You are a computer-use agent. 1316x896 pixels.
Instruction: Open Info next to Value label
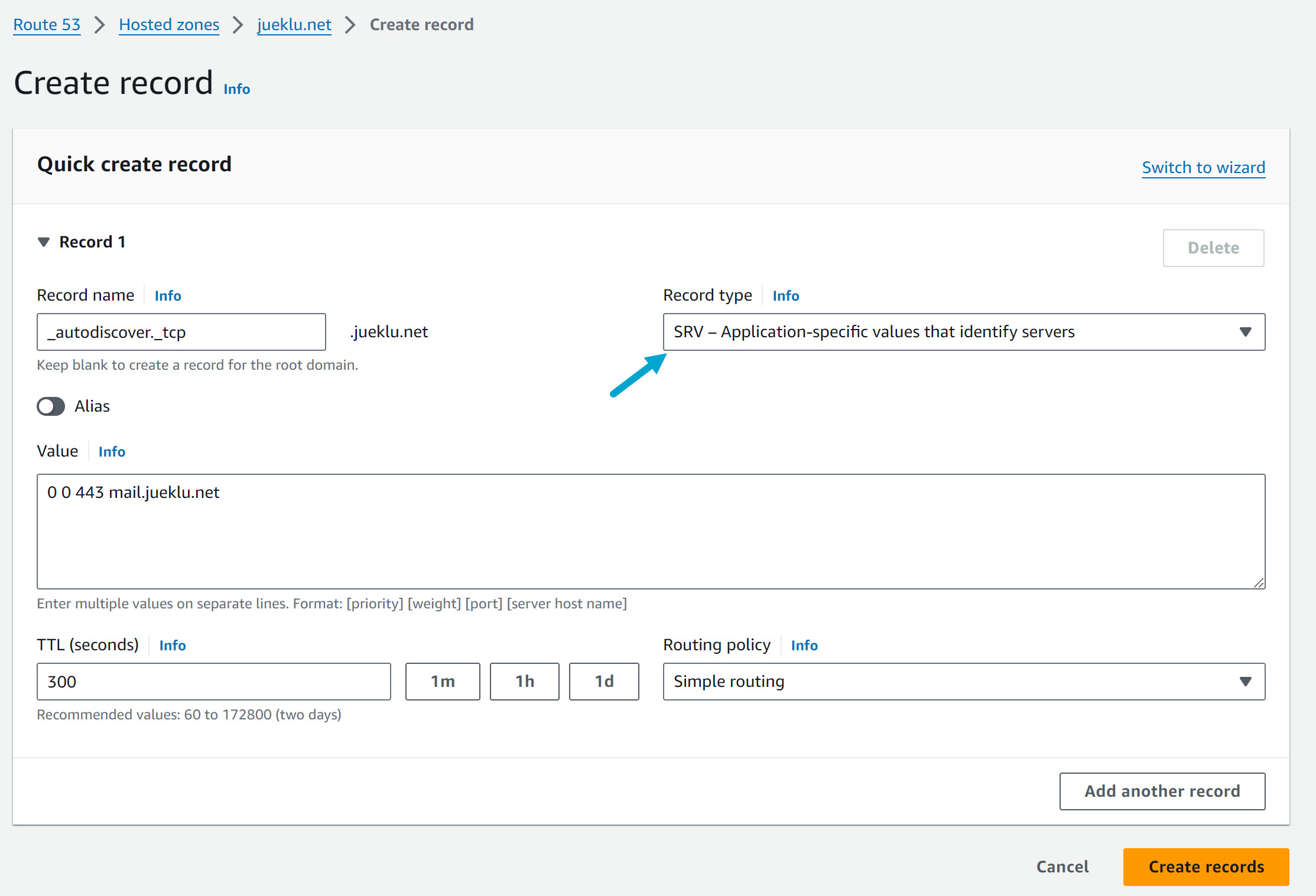click(112, 452)
